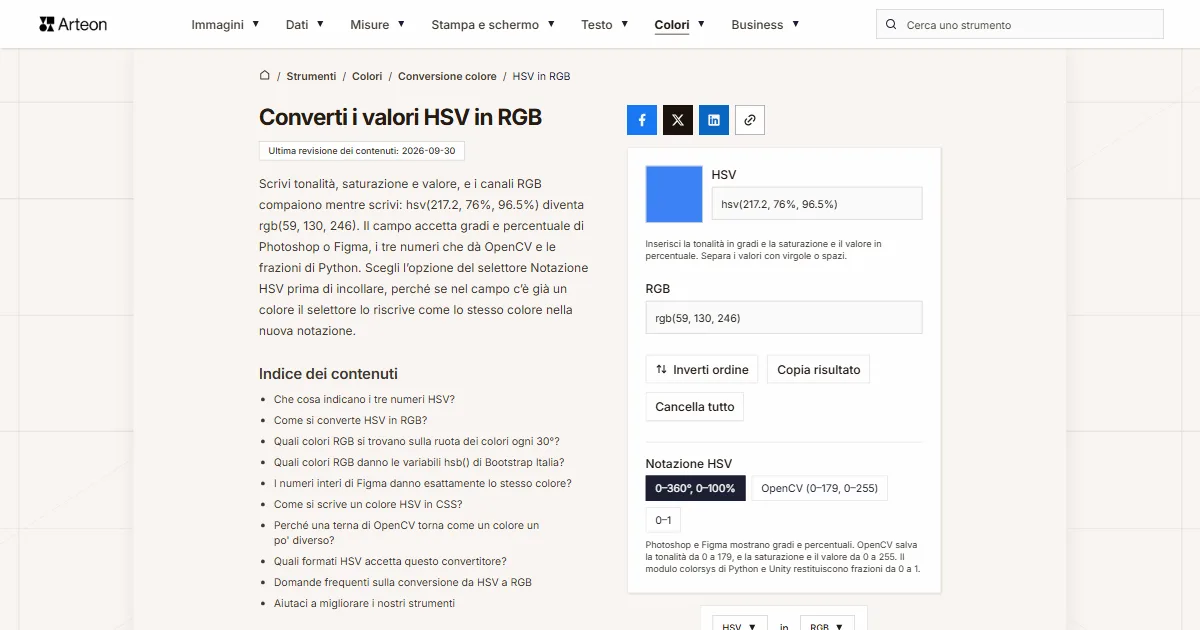Open 'Quali formati HSV accetta questo convertitore?'
Image resolution: width=1200 pixels, height=630 pixels.
pyautogui.click(x=390, y=561)
